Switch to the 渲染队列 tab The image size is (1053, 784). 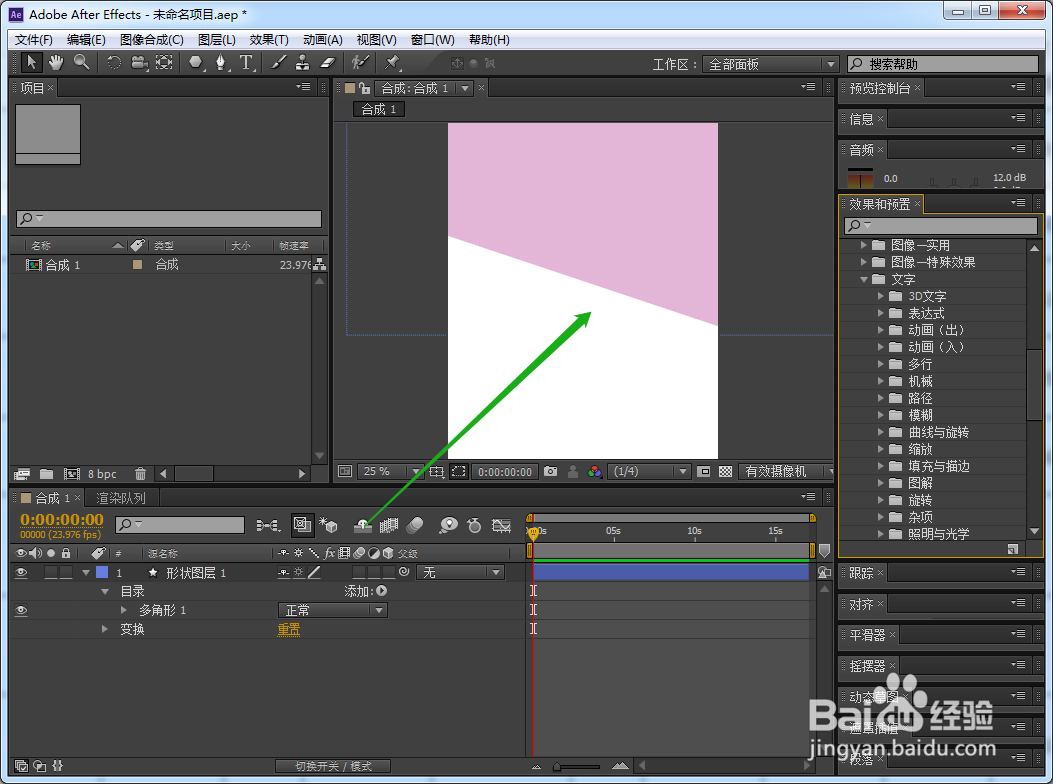tap(121, 498)
